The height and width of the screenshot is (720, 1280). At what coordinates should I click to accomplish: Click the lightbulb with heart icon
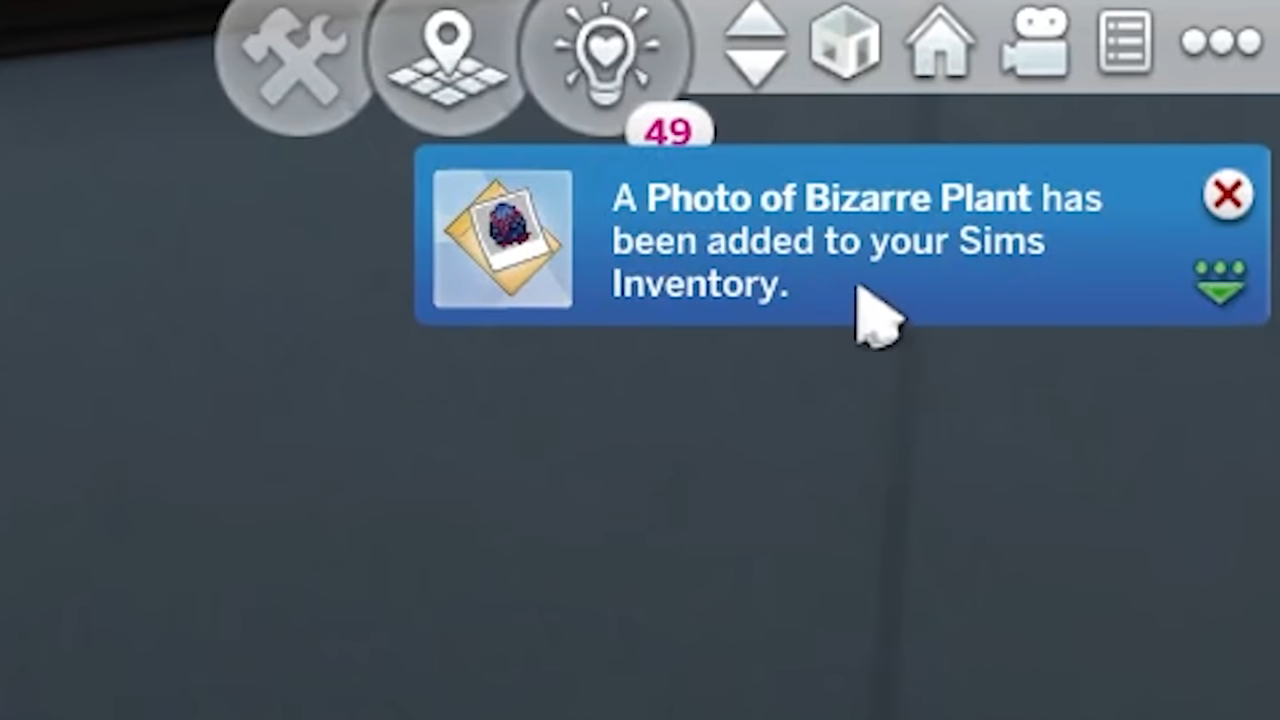tap(605, 56)
